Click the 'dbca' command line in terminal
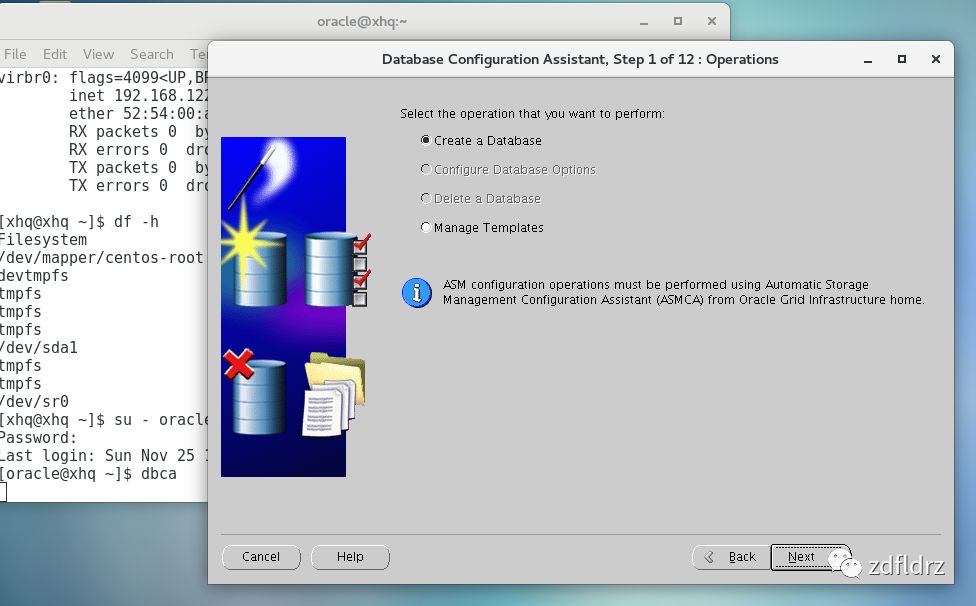This screenshot has width=976, height=606. (x=88, y=473)
